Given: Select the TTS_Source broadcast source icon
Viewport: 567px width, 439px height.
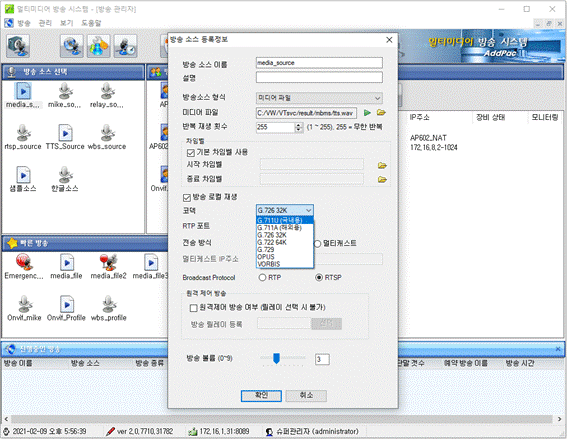Looking at the screenshot, I should (x=65, y=133).
